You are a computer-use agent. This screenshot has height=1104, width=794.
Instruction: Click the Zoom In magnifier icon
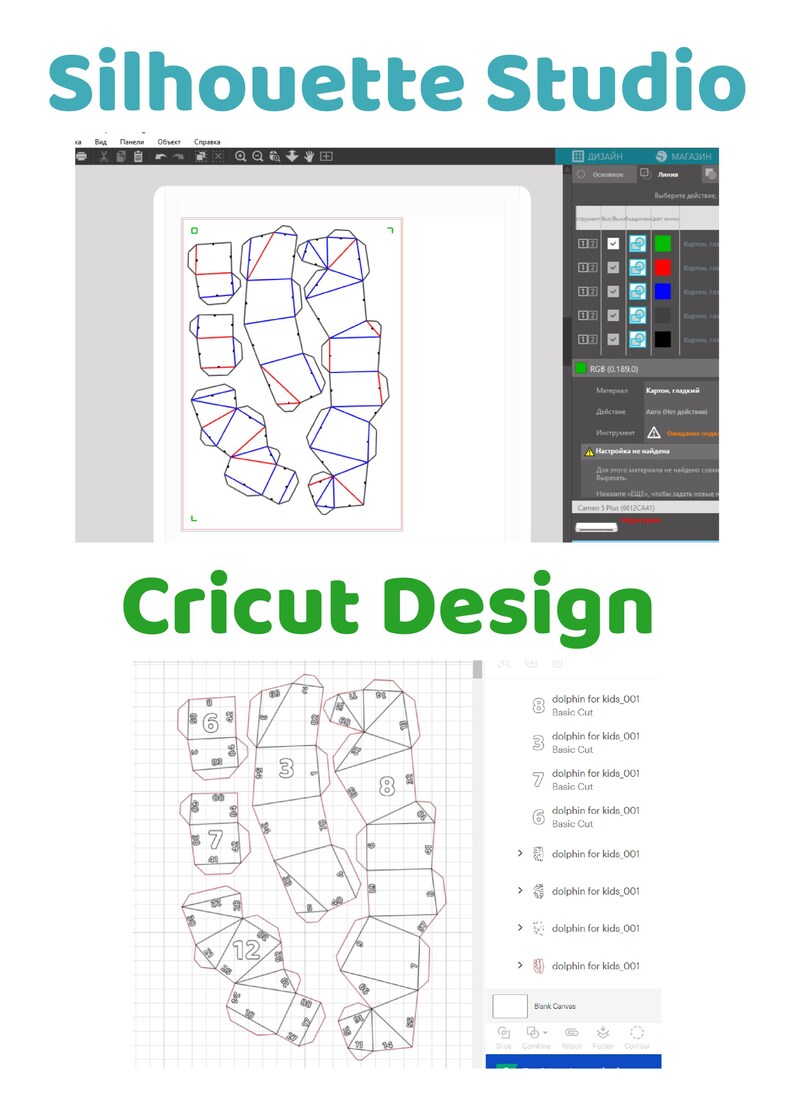tap(241, 156)
